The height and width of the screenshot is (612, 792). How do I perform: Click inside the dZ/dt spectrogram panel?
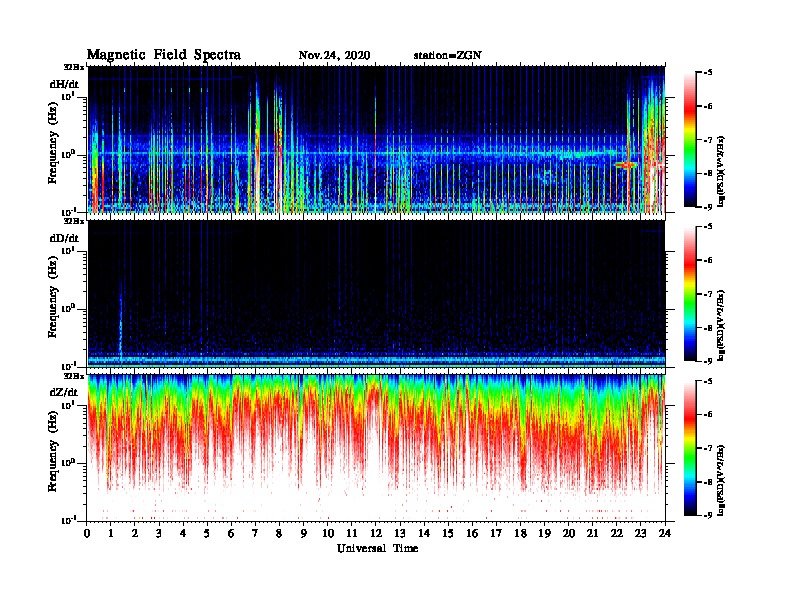(376, 448)
